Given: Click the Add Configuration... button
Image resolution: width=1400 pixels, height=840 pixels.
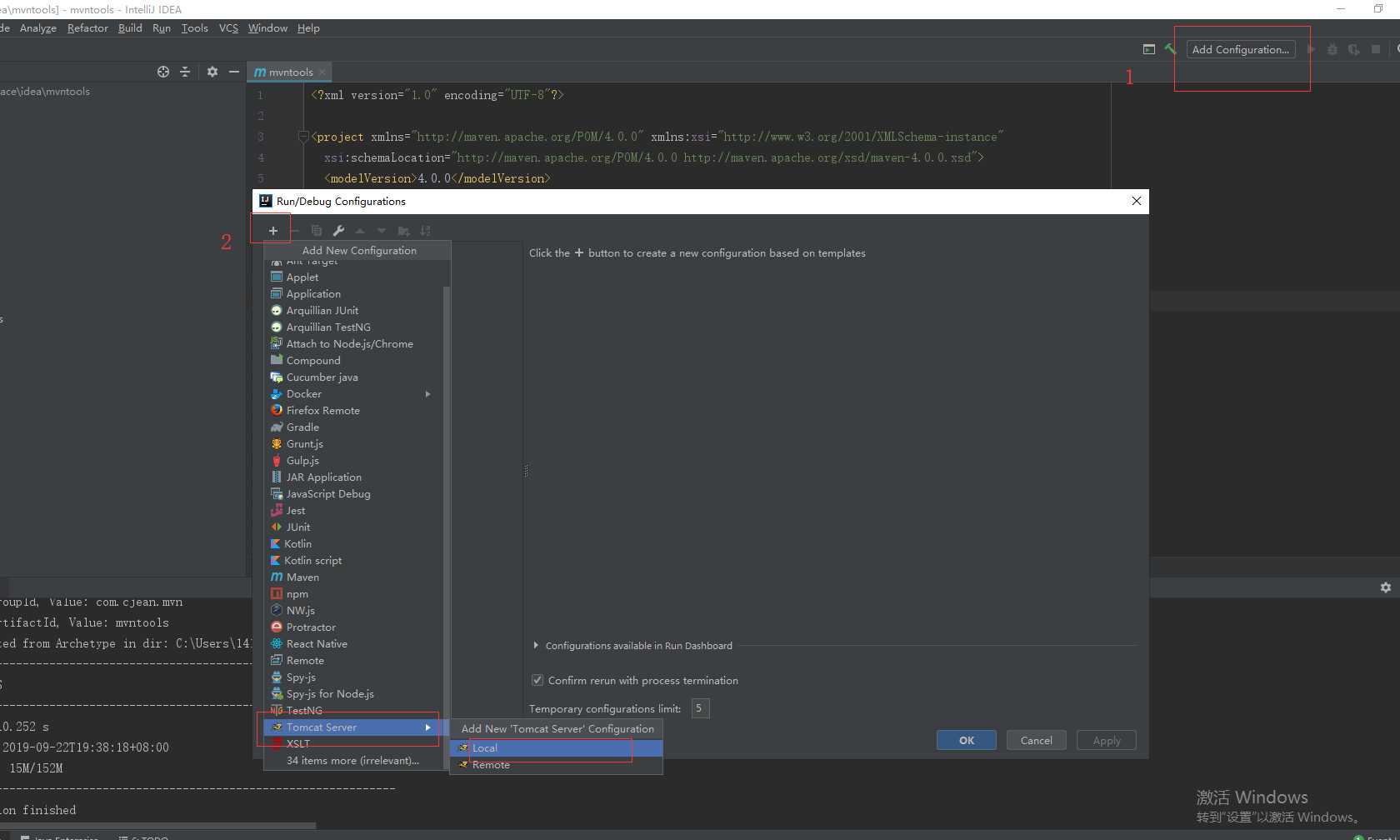Looking at the screenshot, I should pos(1241,49).
